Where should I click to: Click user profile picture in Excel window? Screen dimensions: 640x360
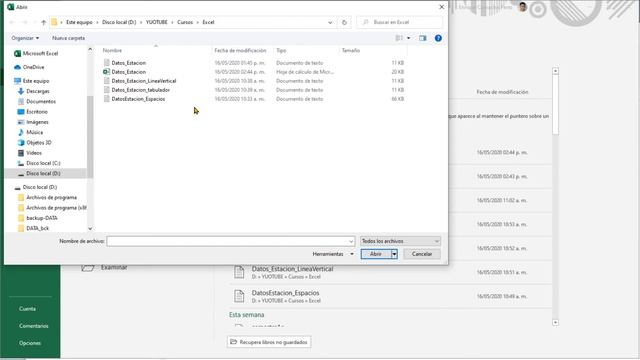(522, 7)
